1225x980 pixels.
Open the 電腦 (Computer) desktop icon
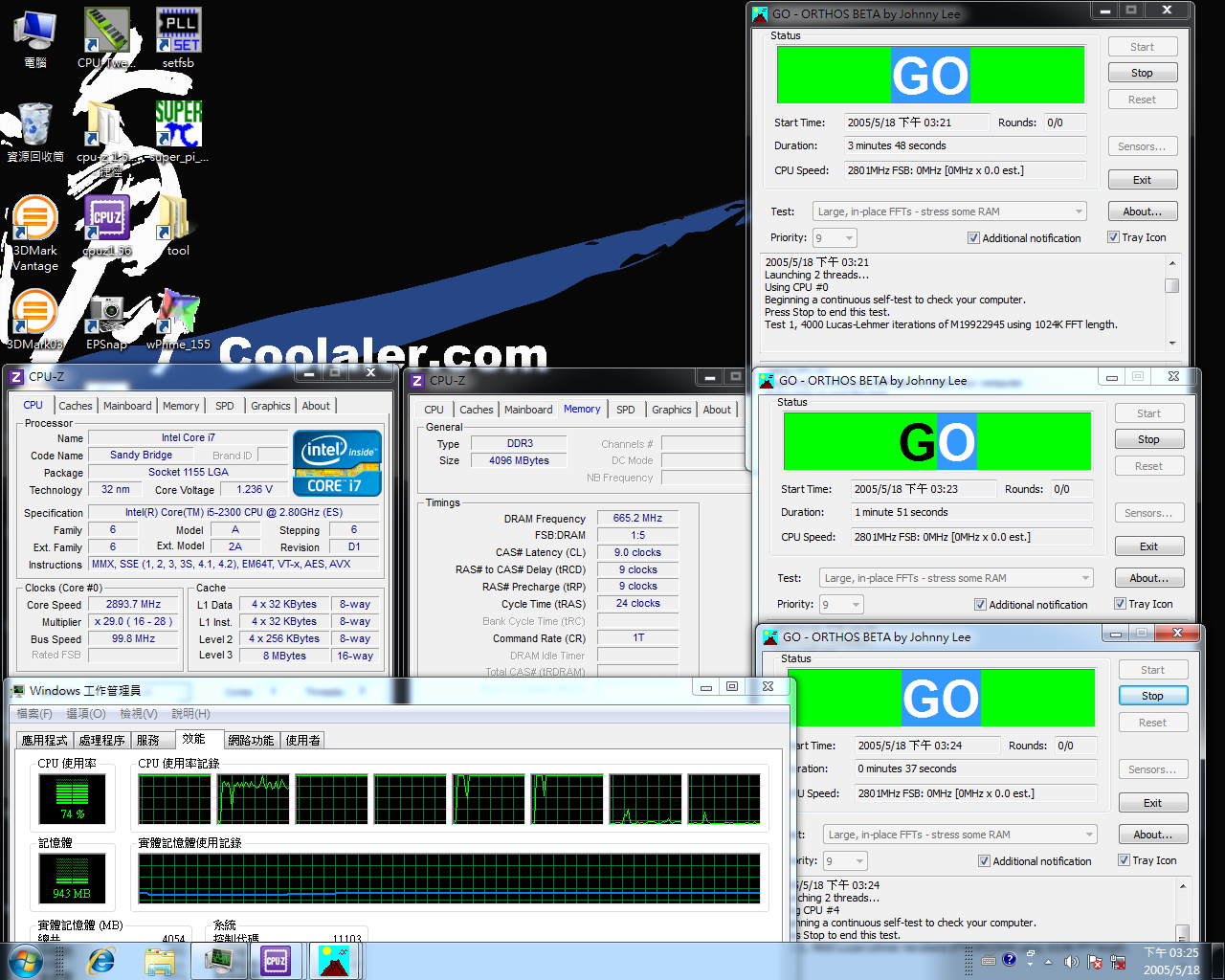pos(34,38)
